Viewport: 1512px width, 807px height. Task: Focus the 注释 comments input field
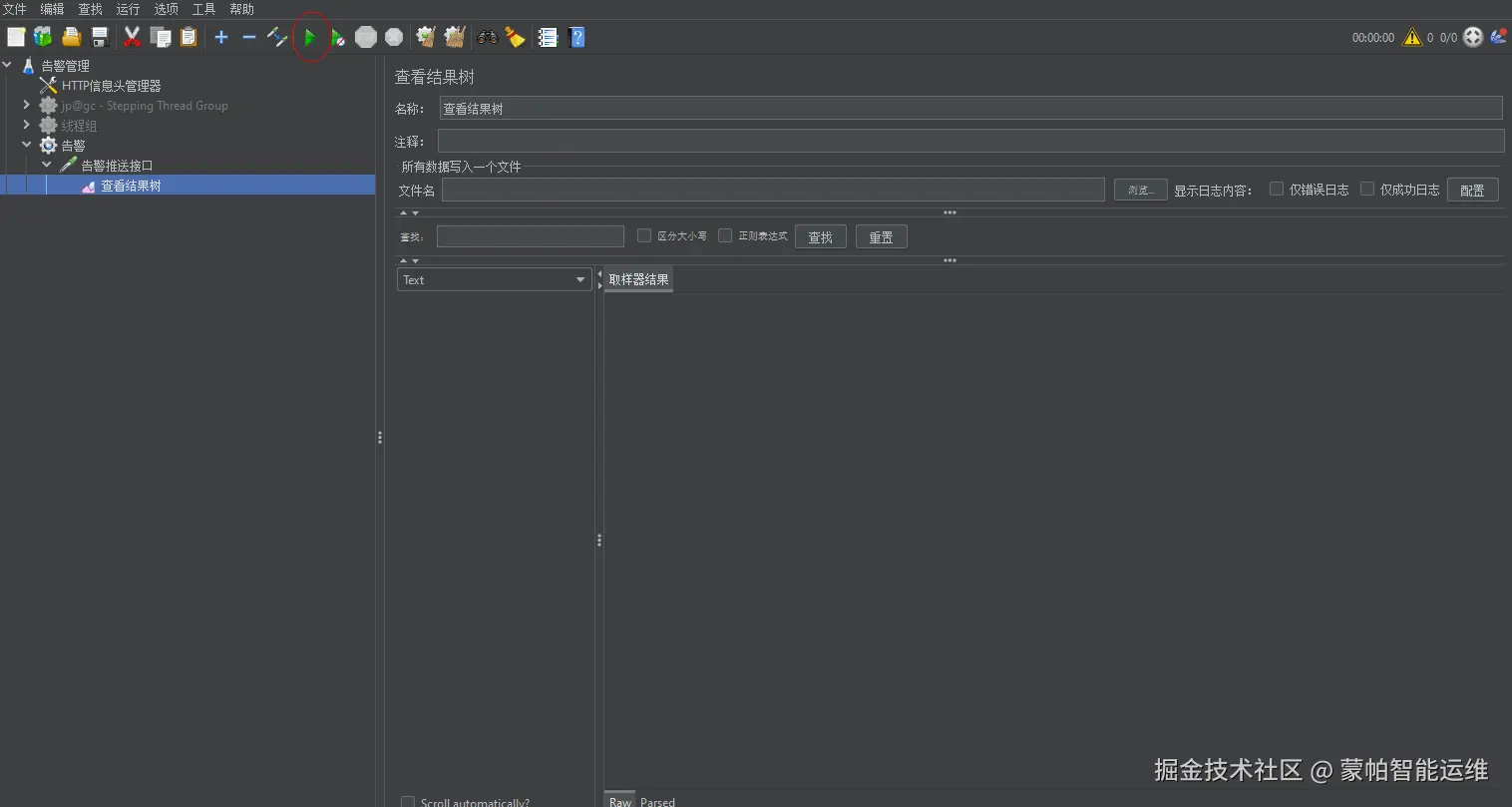click(970, 141)
